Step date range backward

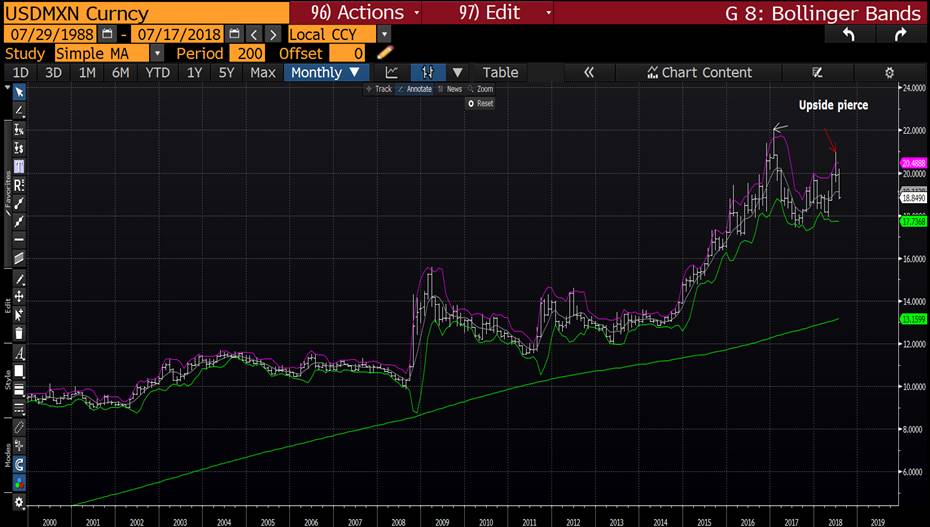point(254,34)
